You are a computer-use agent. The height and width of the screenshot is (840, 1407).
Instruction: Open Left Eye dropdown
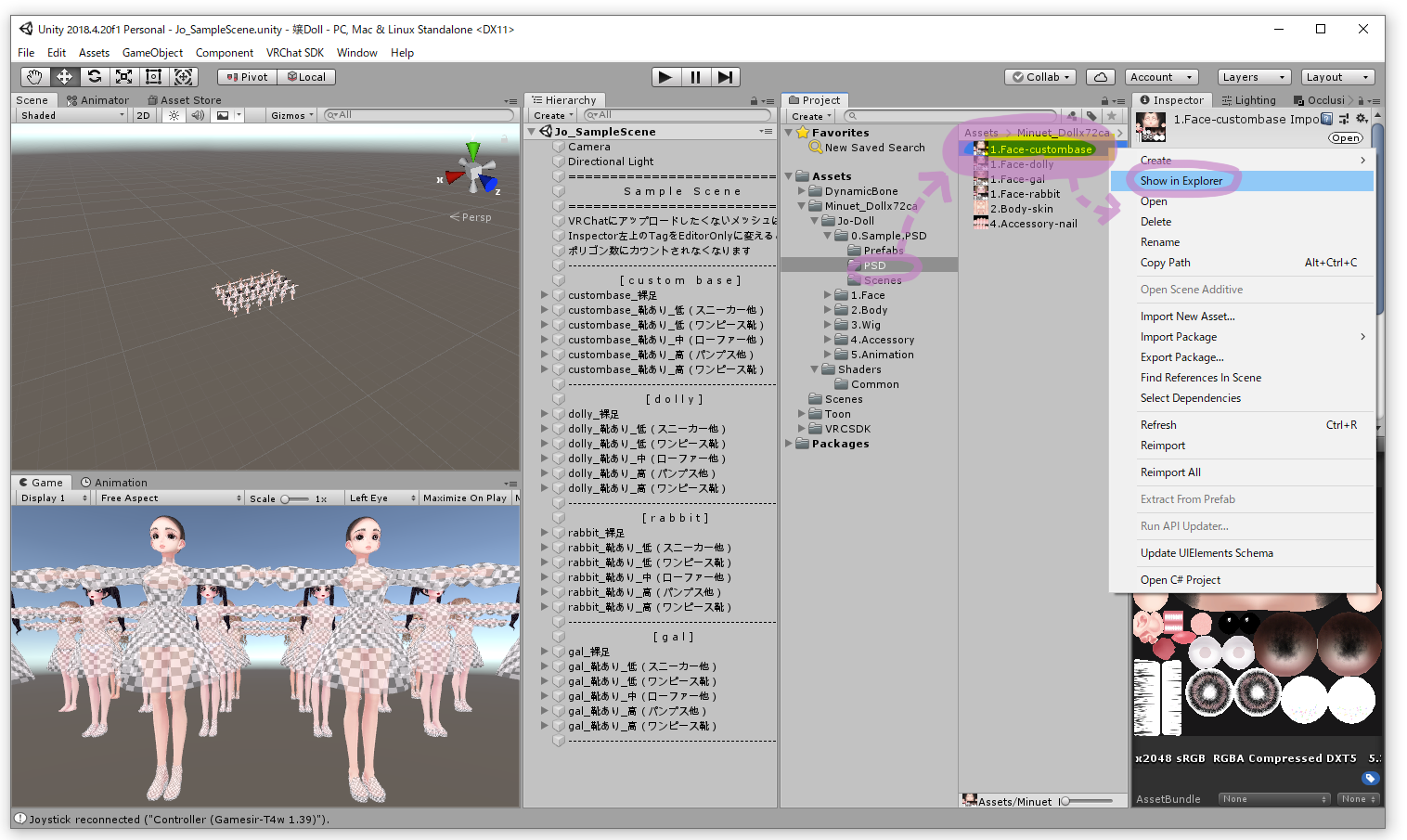point(382,498)
